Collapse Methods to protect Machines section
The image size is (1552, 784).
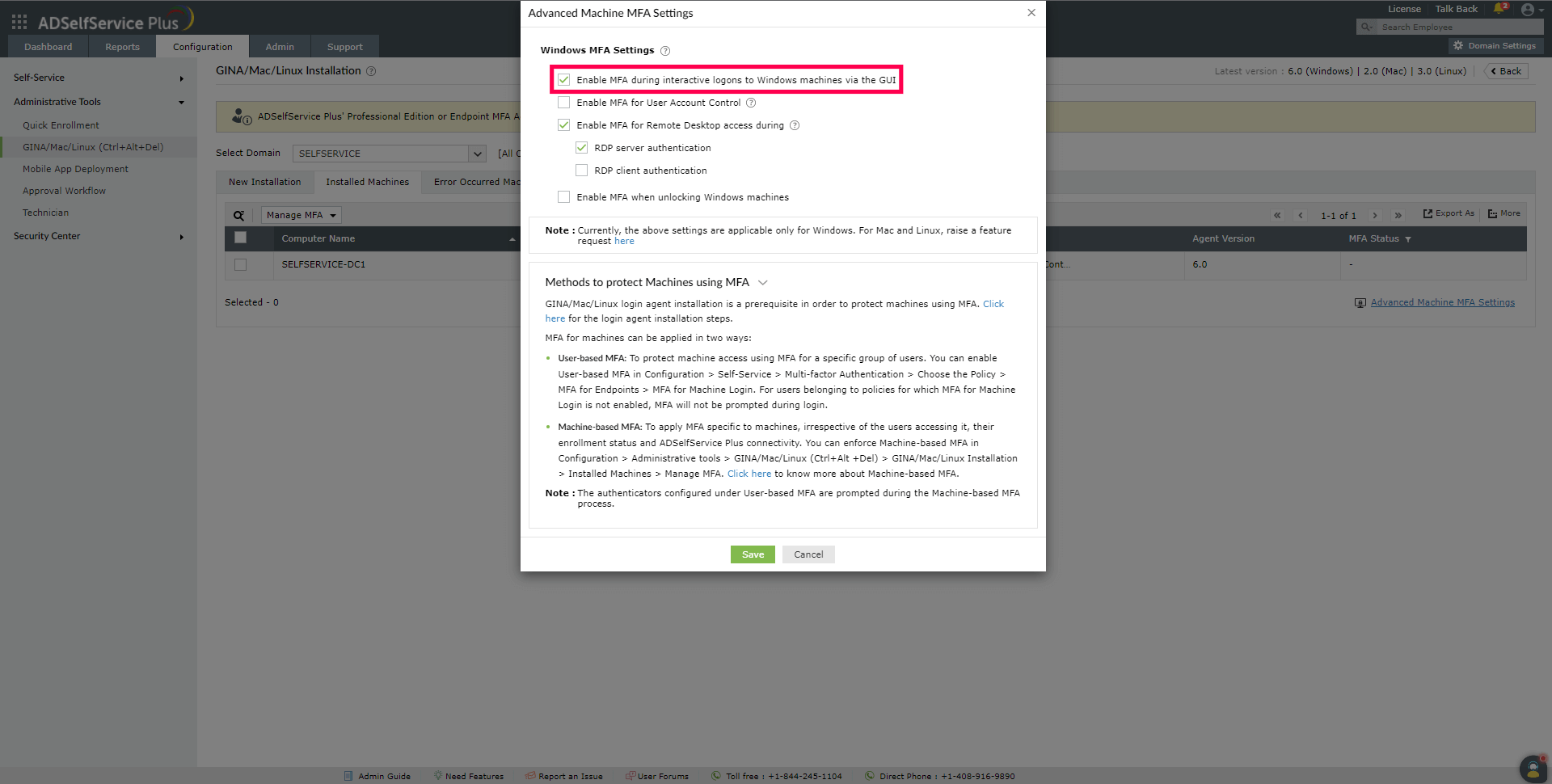tap(763, 283)
